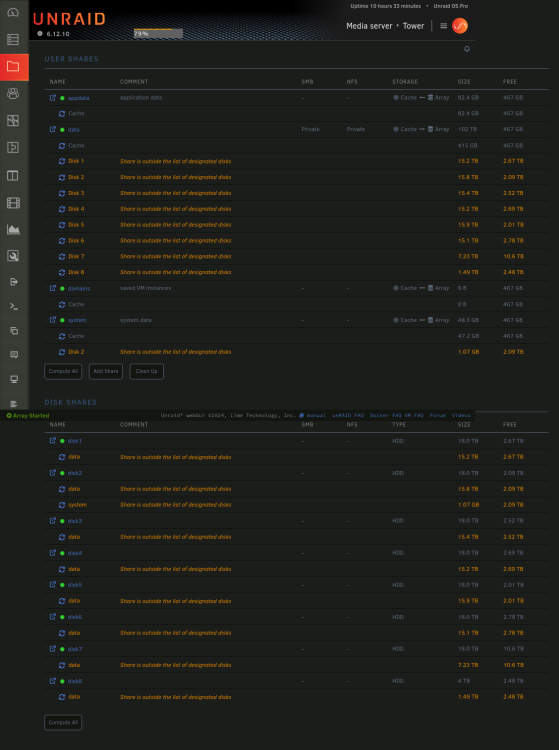
Task: Select the 4 TB size for disk8
Action: [x=464, y=681]
